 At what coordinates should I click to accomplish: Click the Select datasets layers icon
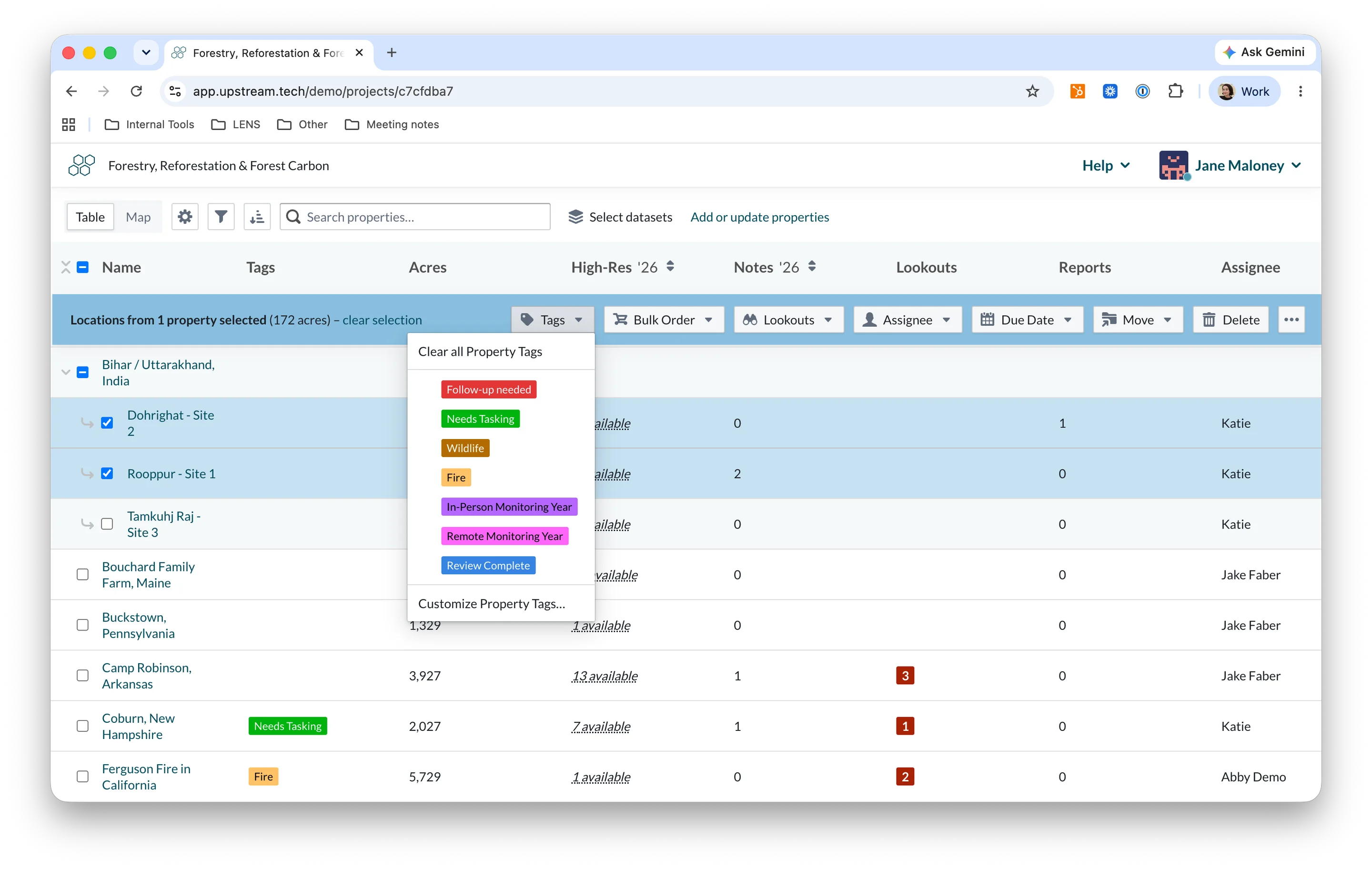coord(575,217)
